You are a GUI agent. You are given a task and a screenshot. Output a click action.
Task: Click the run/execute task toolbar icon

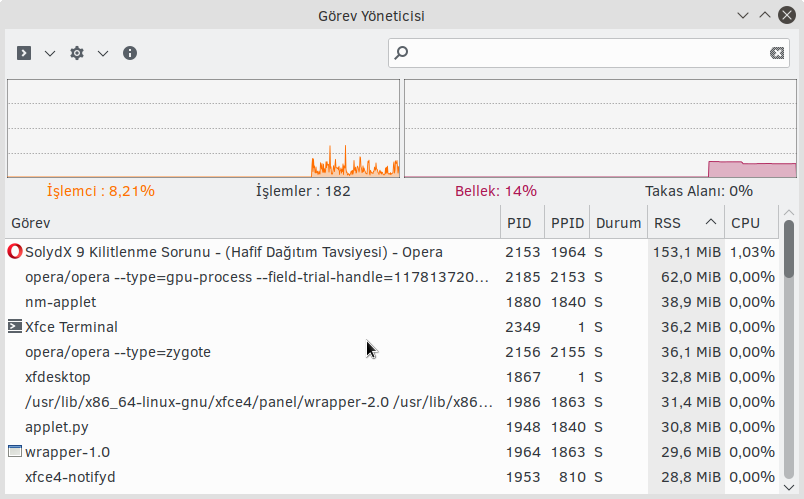[x=24, y=53]
